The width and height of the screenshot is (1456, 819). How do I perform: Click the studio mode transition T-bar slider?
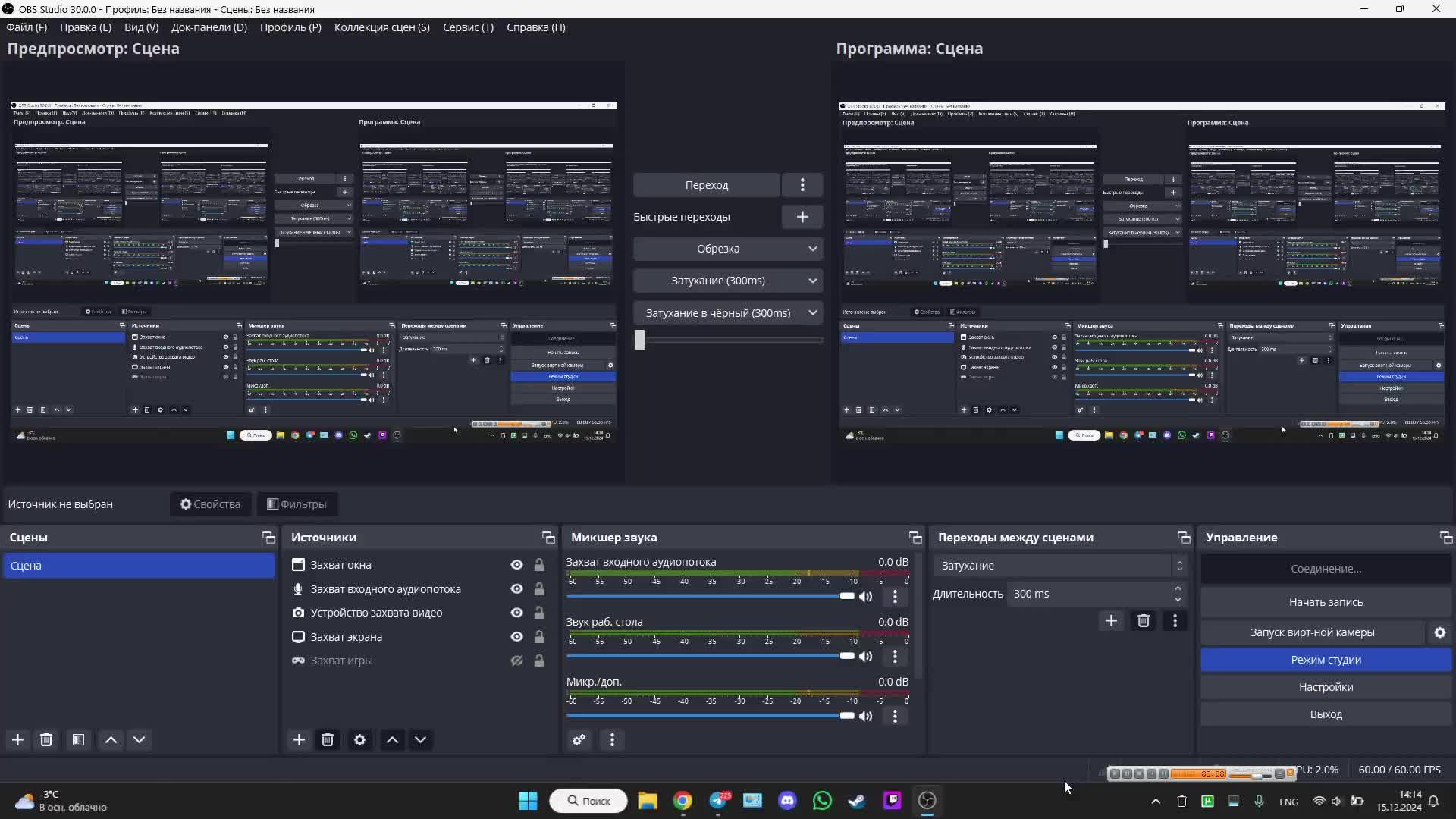coord(728,340)
